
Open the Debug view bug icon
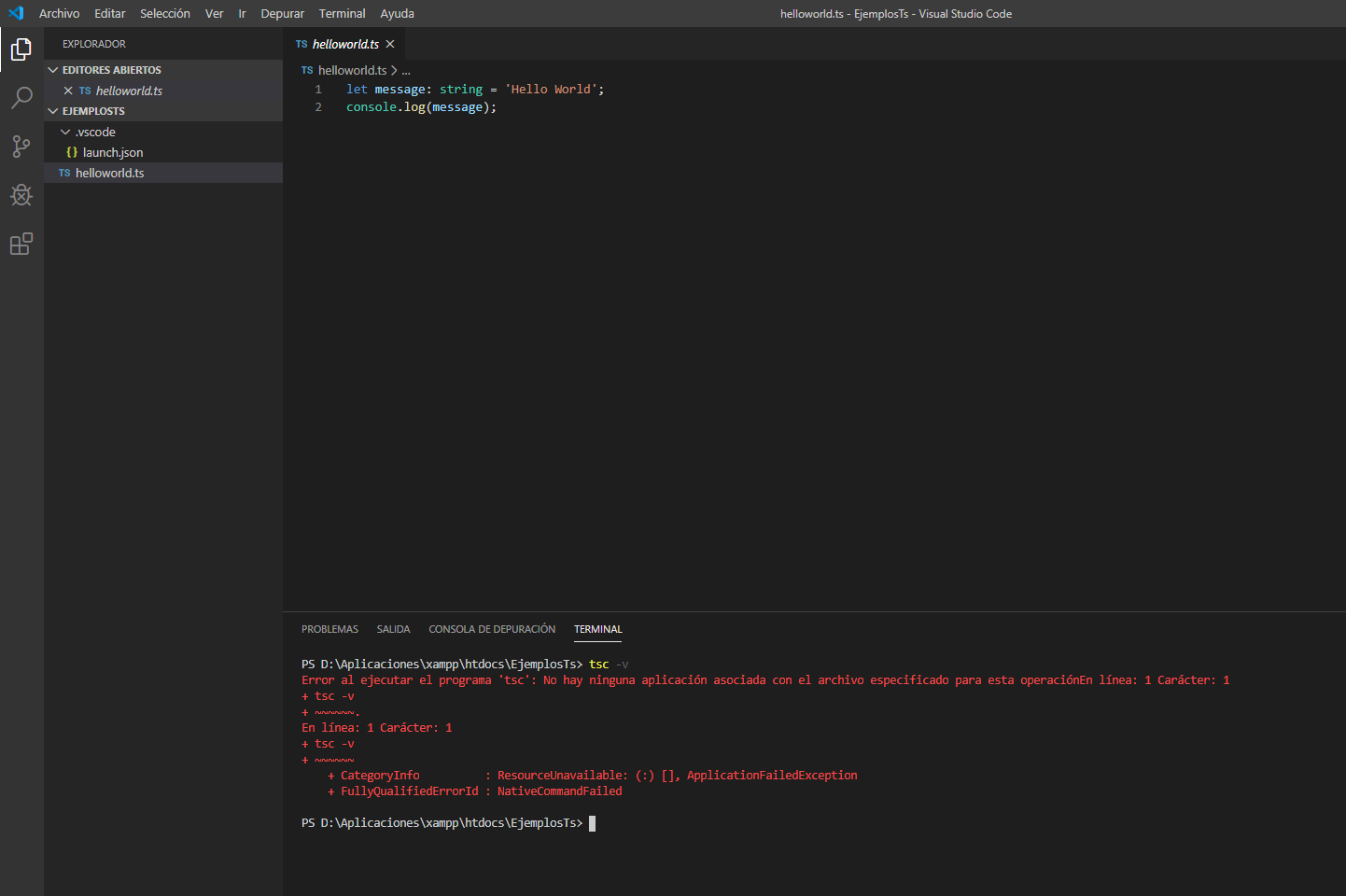point(21,195)
